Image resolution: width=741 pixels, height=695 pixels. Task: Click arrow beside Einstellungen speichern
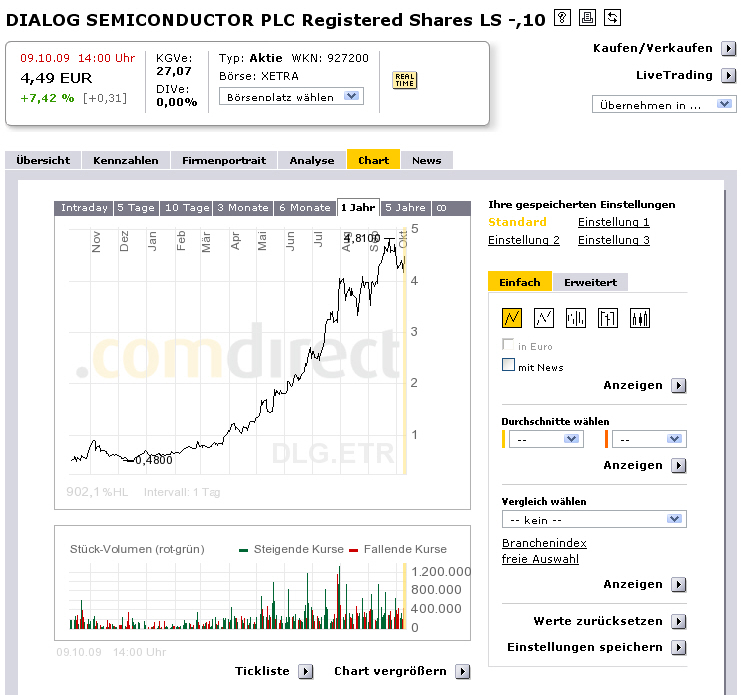pos(679,647)
